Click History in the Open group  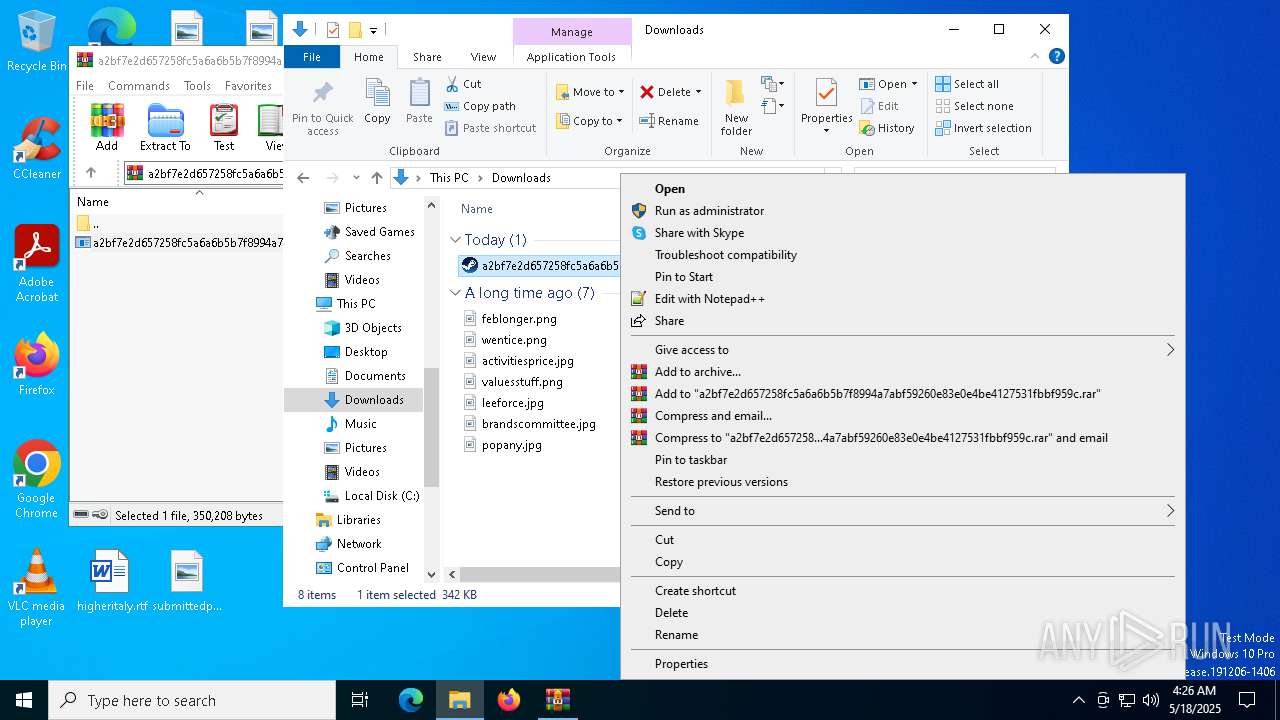(x=886, y=128)
